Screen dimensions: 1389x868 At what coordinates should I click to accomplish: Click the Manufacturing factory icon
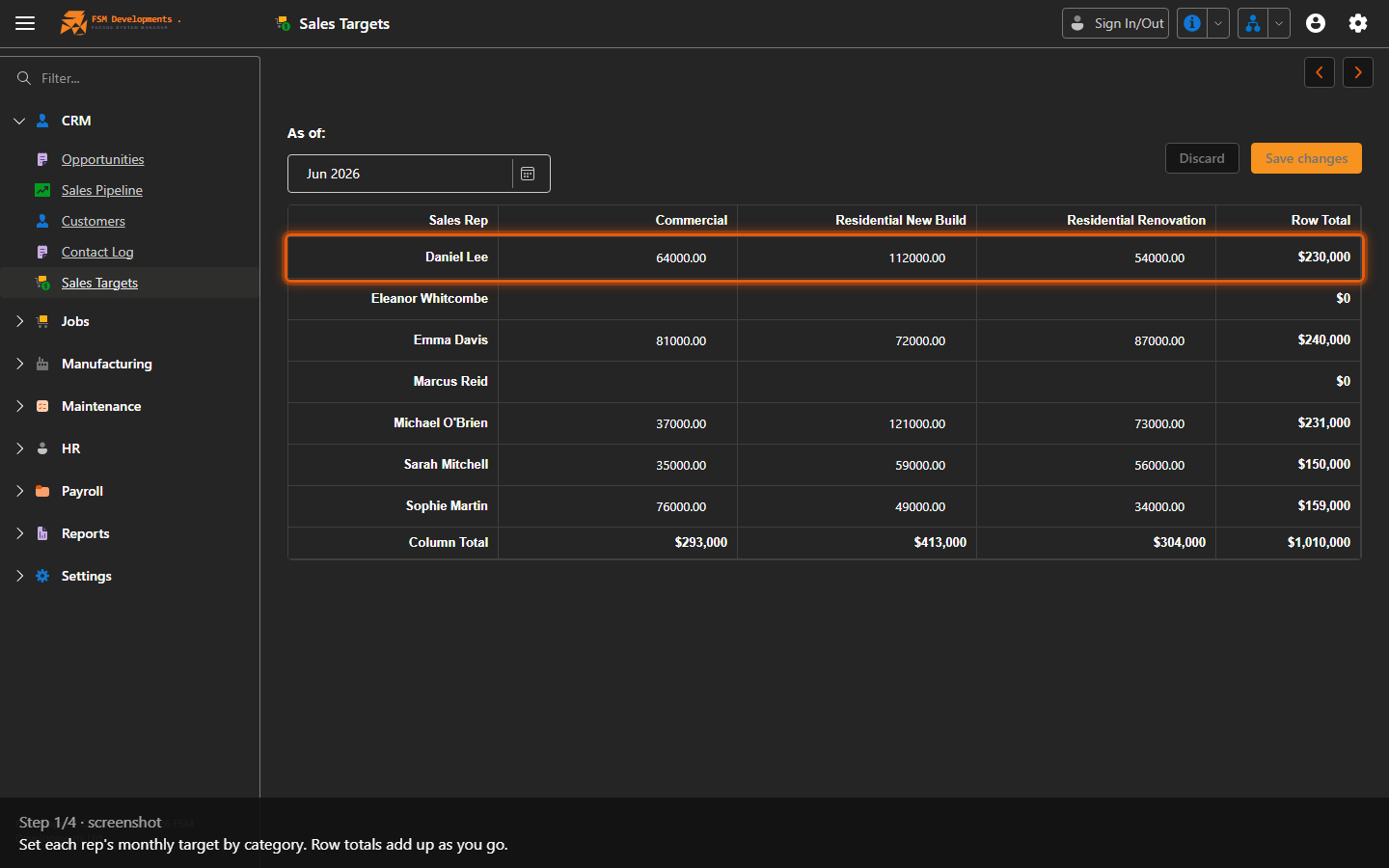(42, 364)
